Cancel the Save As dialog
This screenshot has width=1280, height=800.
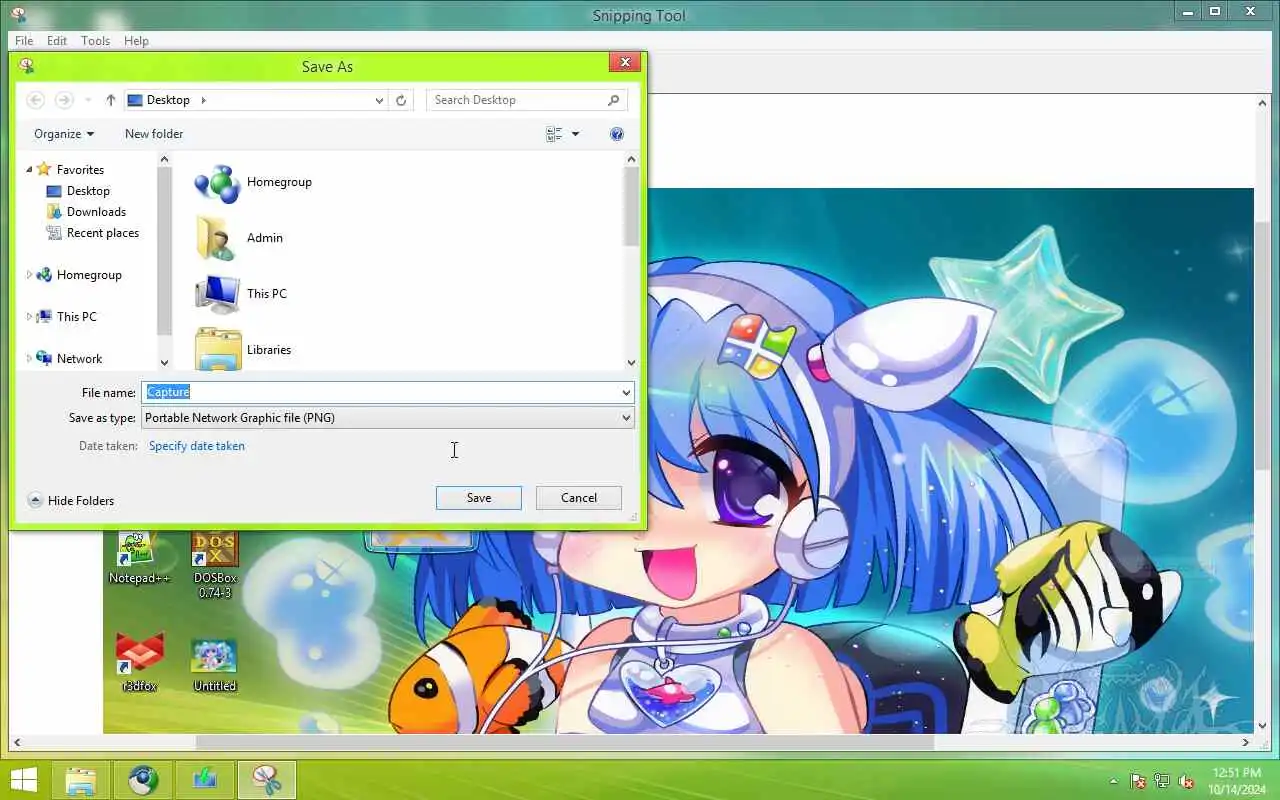(579, 498)
